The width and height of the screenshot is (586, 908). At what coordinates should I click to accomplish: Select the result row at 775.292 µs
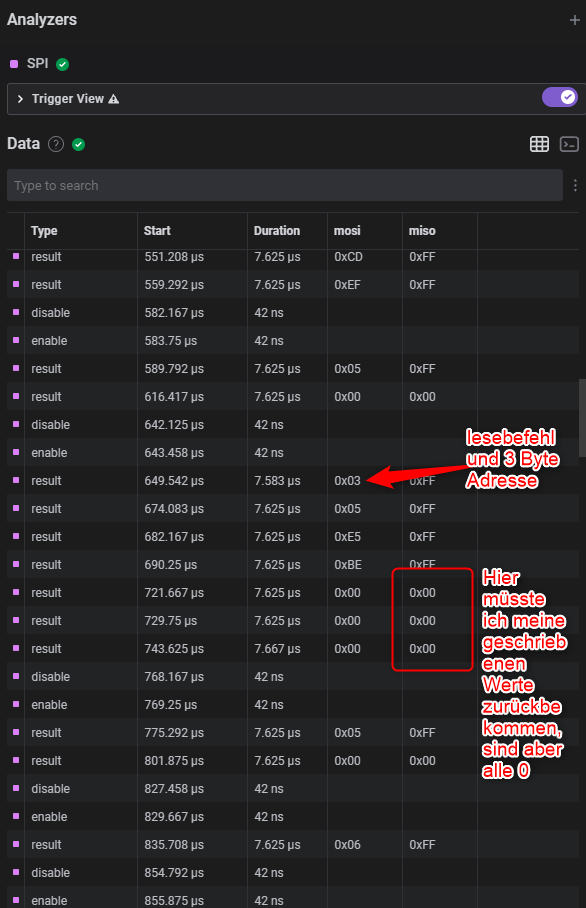click(293, 733)
